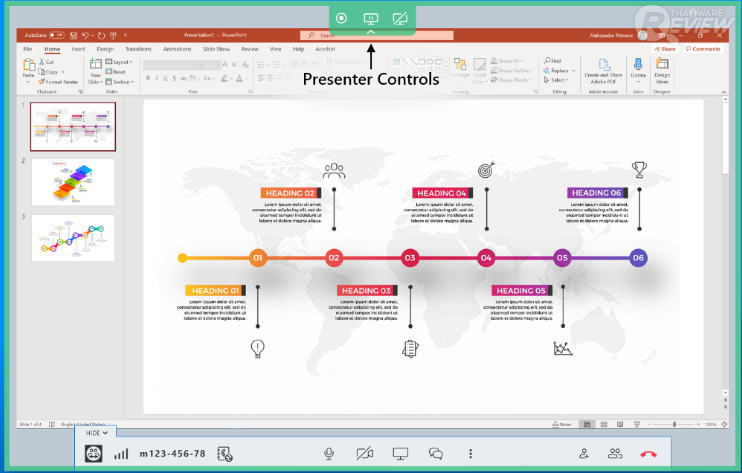Switch to the Slide Show tab
This screenshot has height=473, width=742.
click(216, 49)
